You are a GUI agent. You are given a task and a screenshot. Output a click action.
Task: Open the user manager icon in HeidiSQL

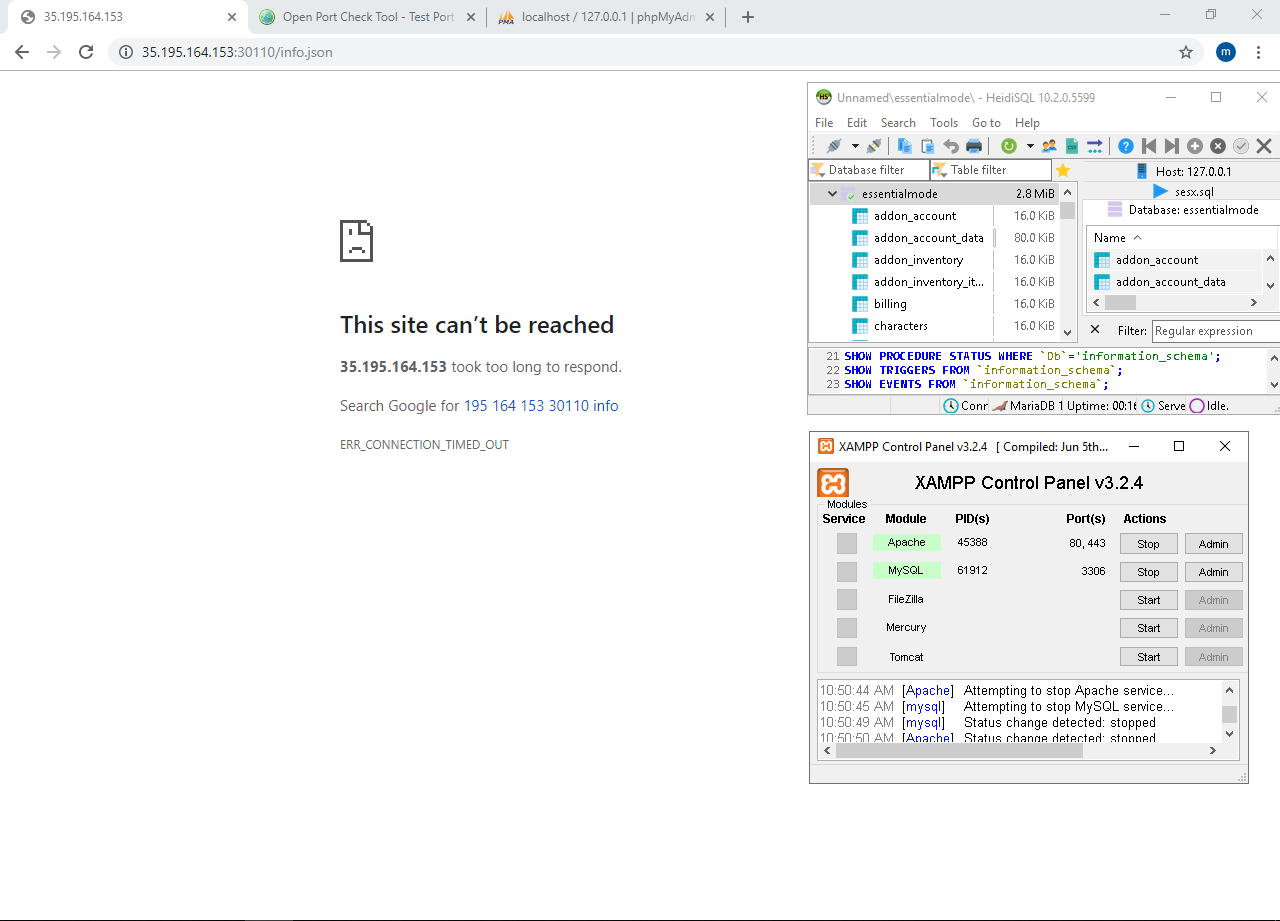pos(1049,146)
